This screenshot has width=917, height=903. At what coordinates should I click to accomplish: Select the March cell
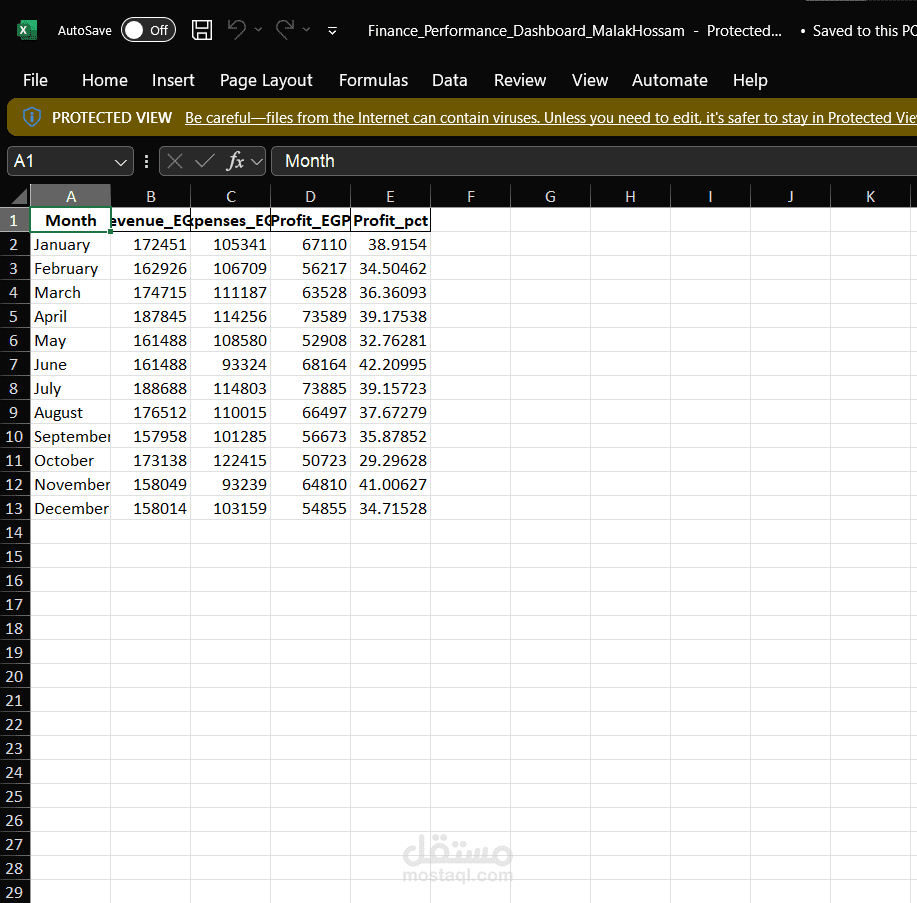pos(71,292)
